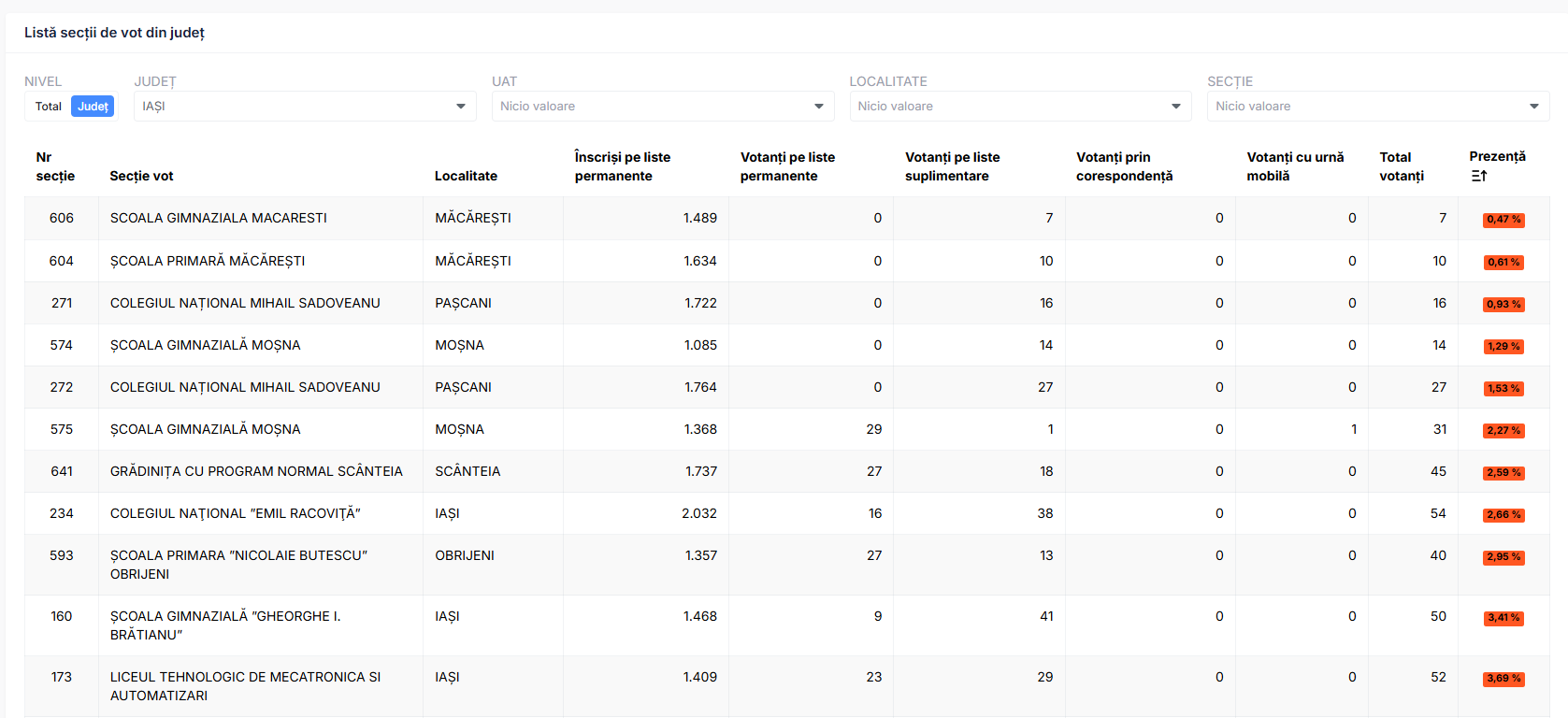
Task: Click the 2,95 % presence badge
Action: [1503, 557]
